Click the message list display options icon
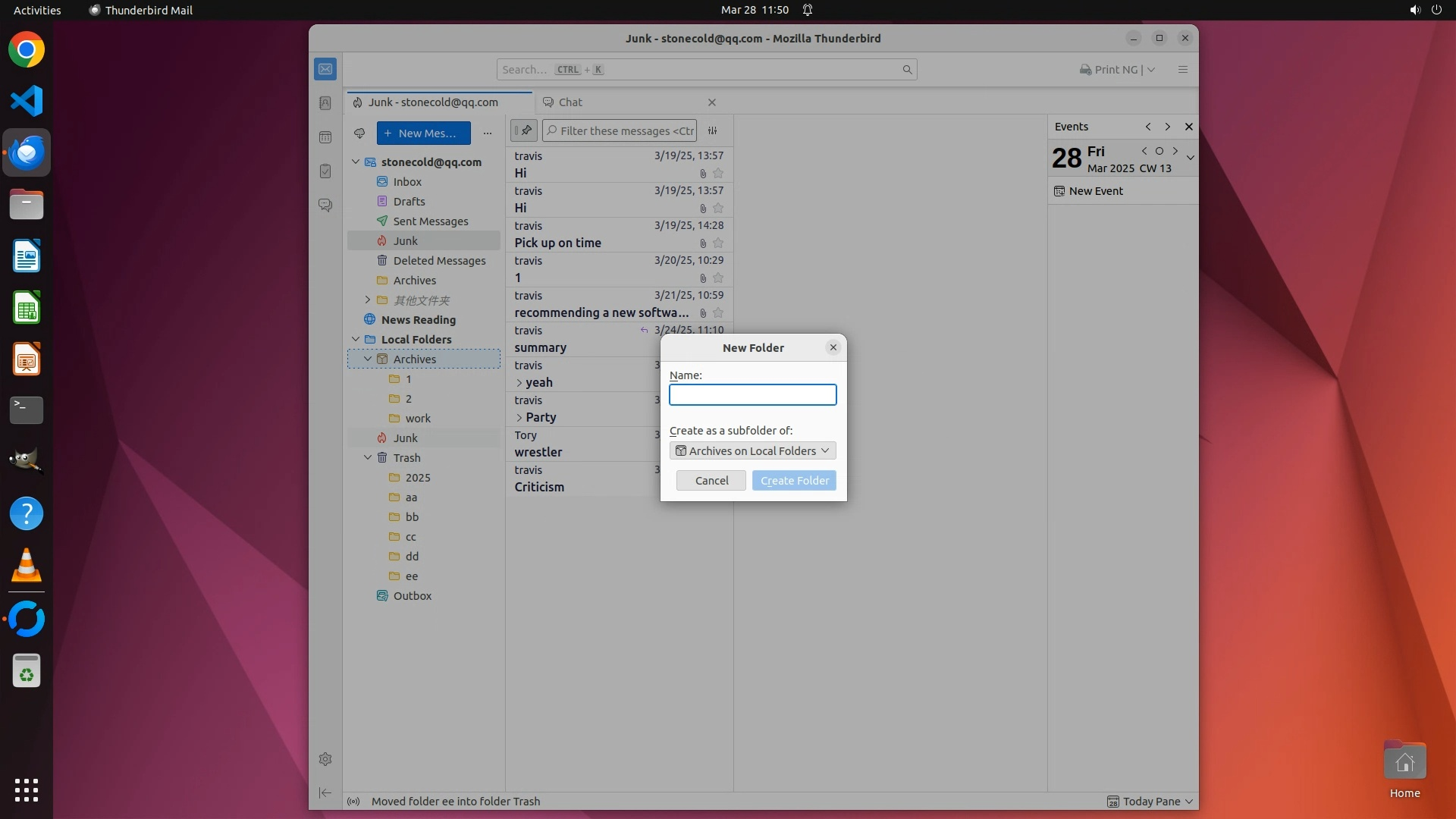Screen dimensions: 1456x819 pos(713,130)
